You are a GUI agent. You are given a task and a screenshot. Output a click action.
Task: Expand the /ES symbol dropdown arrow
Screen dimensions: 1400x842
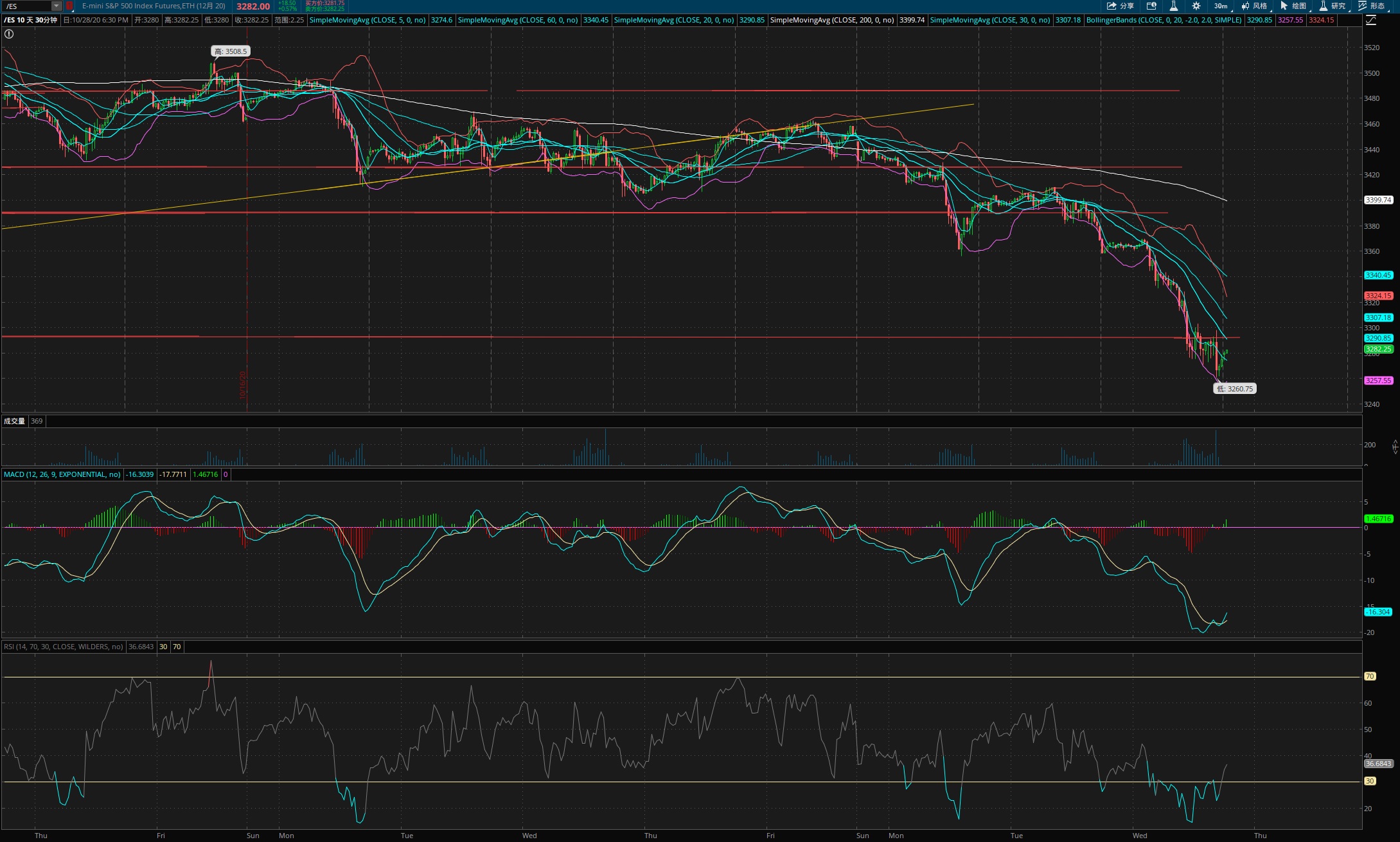pos(57,6)
